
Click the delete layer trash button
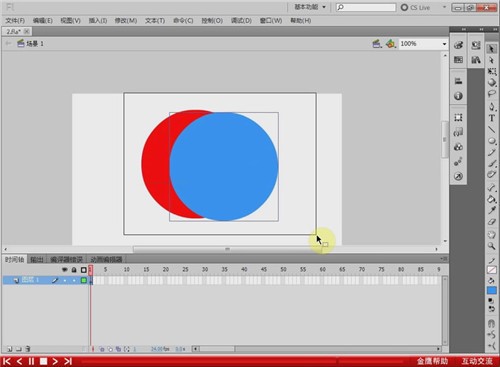28,349
